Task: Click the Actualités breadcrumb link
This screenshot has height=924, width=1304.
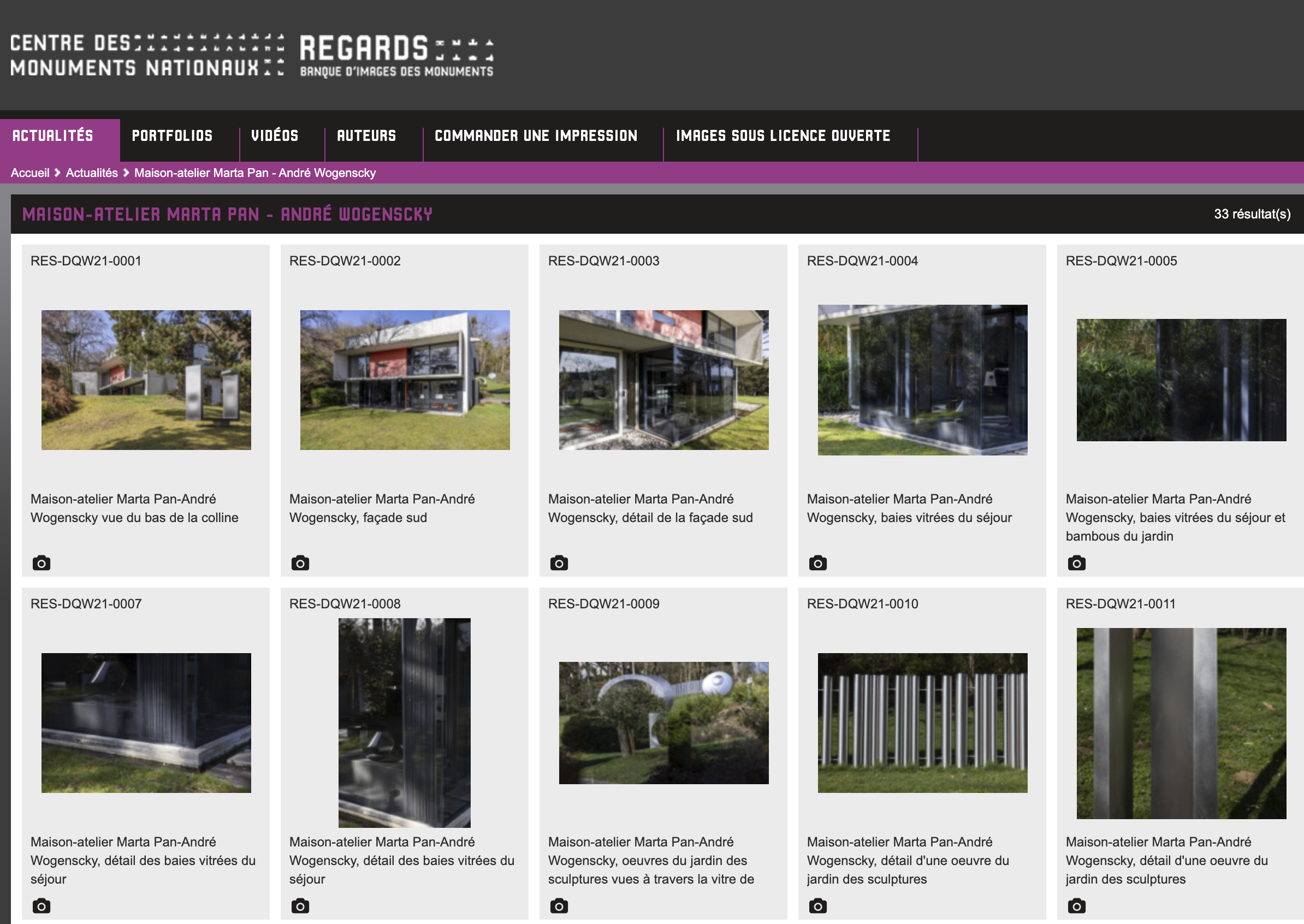Action: pos(92,173)
